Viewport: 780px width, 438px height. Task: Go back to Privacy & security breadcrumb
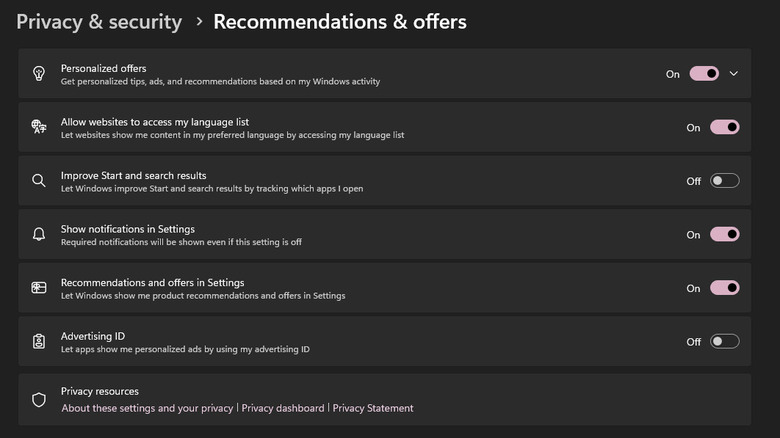coord(99,21)
